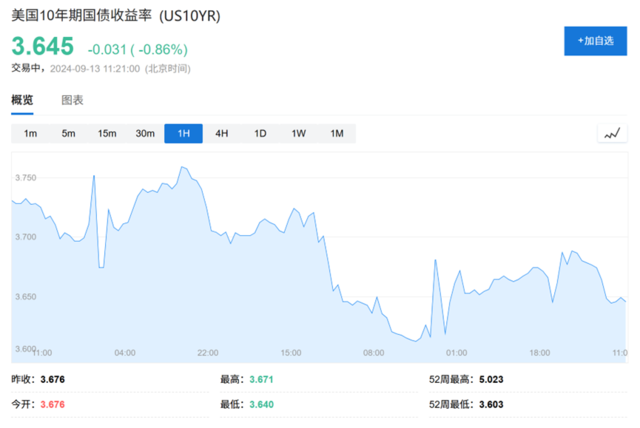Select the 1m interval
Viewport: 640px width, 428px height.
[x=30, y=134]
